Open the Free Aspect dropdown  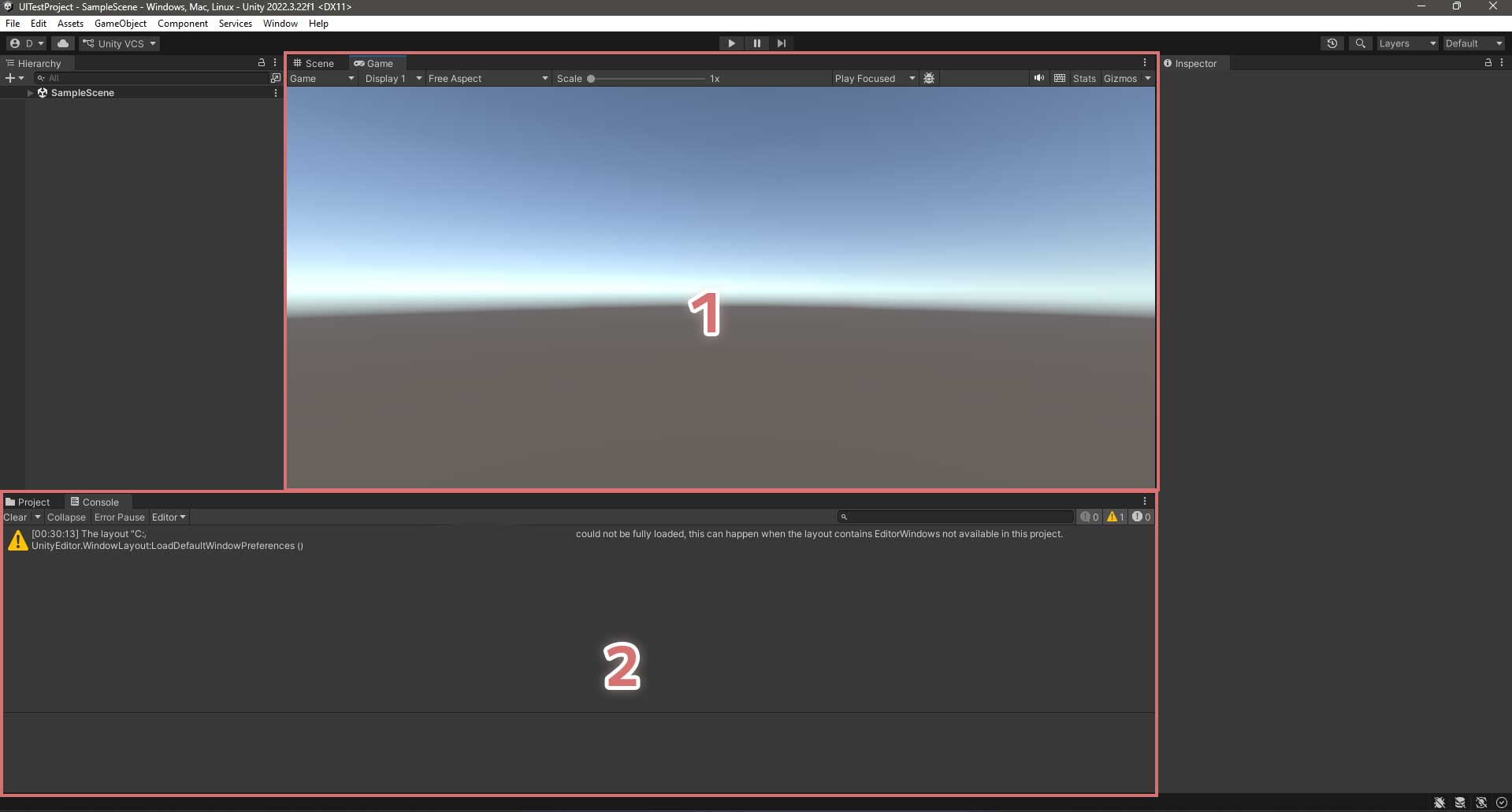pyautogui.click(x=488, y=79)
